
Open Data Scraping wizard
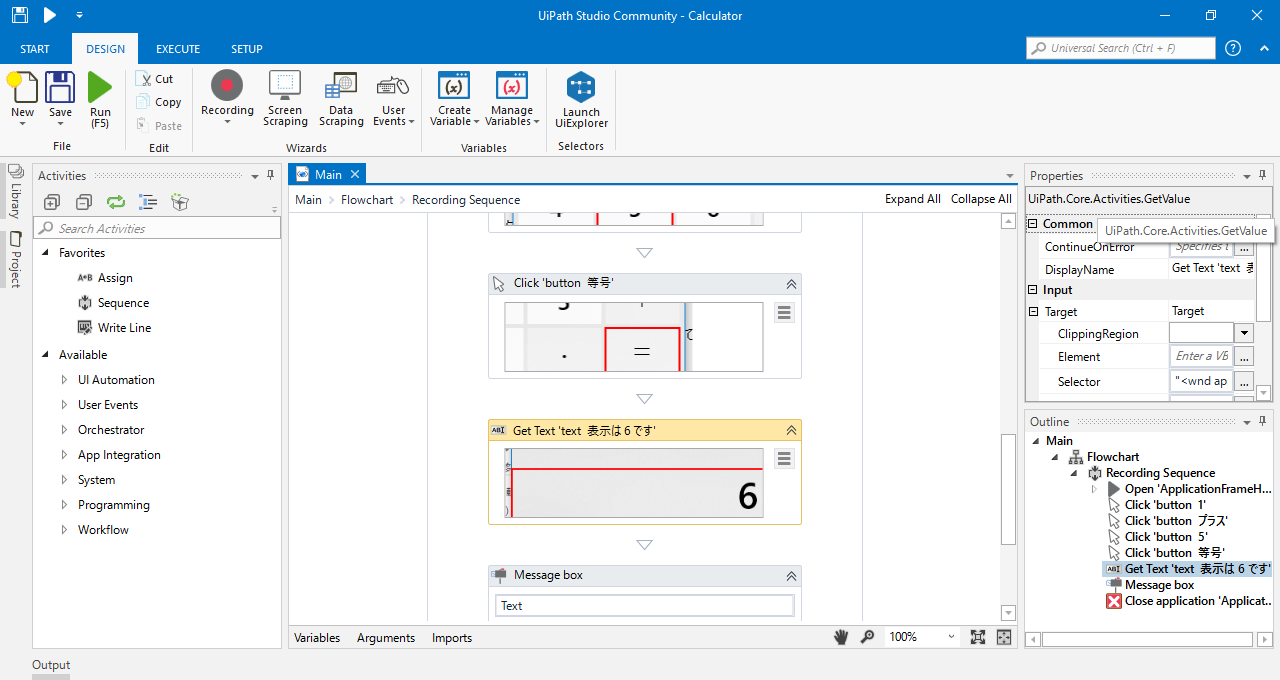click(341, 99)
